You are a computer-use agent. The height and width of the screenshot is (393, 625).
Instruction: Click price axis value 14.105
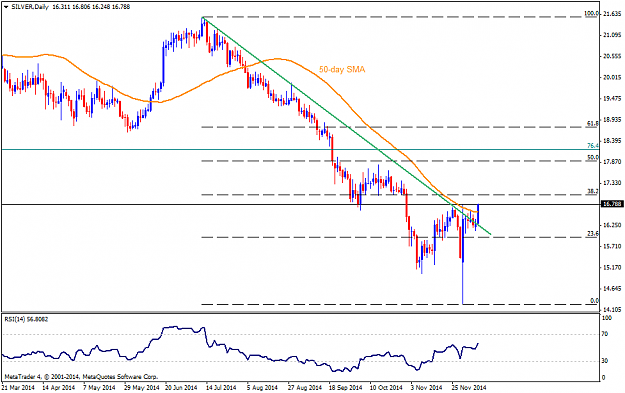tap(612, 310)
